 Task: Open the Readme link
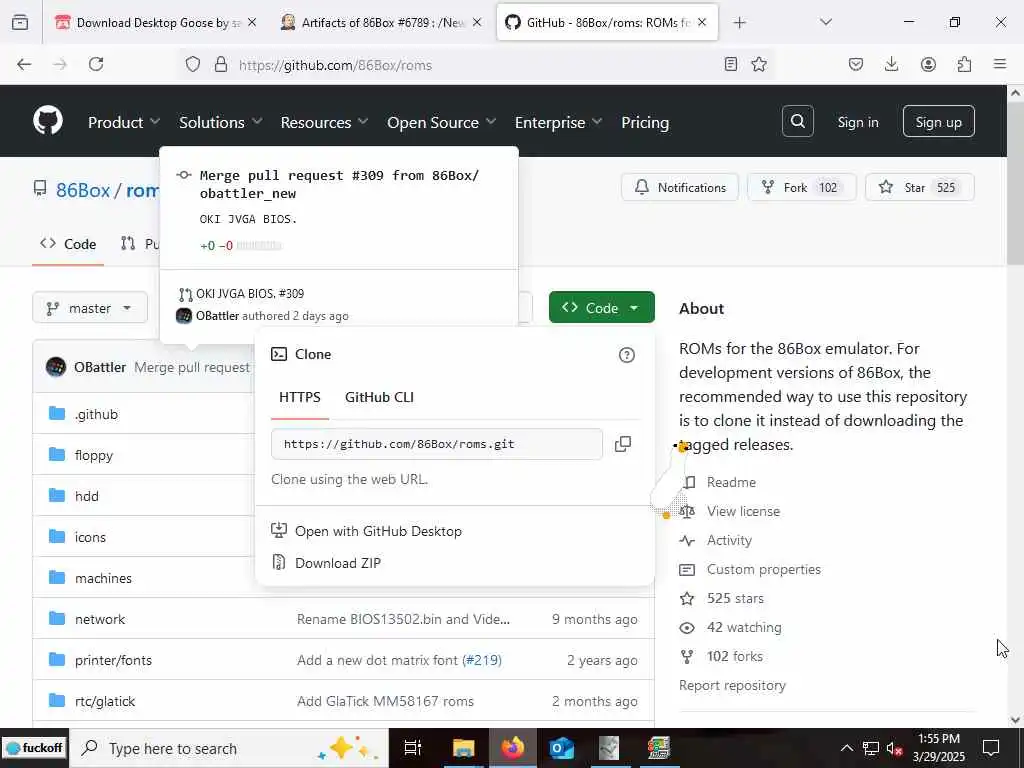coord(731,482)
